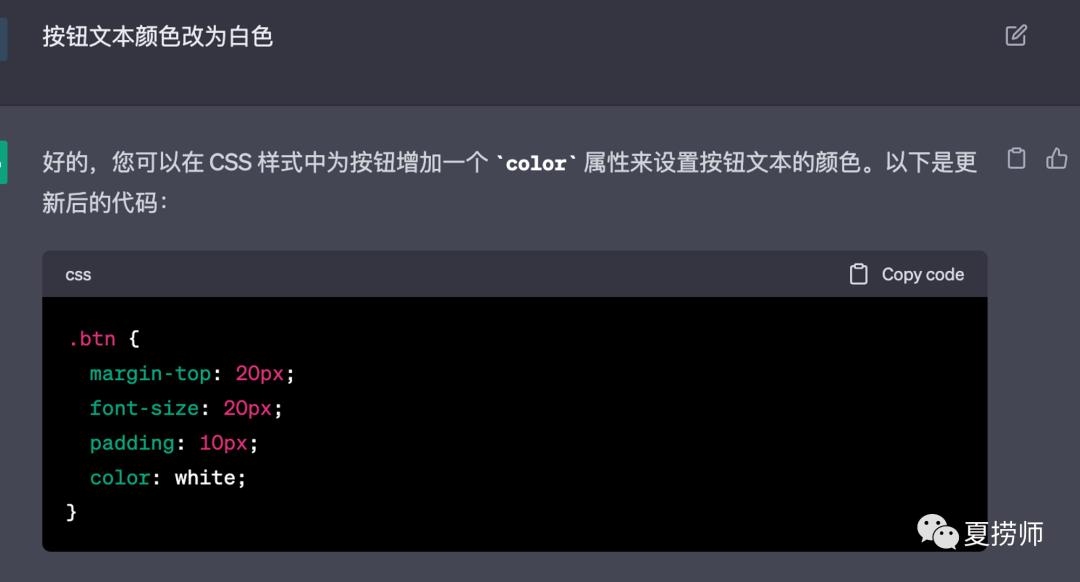Click the user prompt 按钮文本颜色改为白色
Viewport: 1080px width, 582px height.
click(158, 37)
